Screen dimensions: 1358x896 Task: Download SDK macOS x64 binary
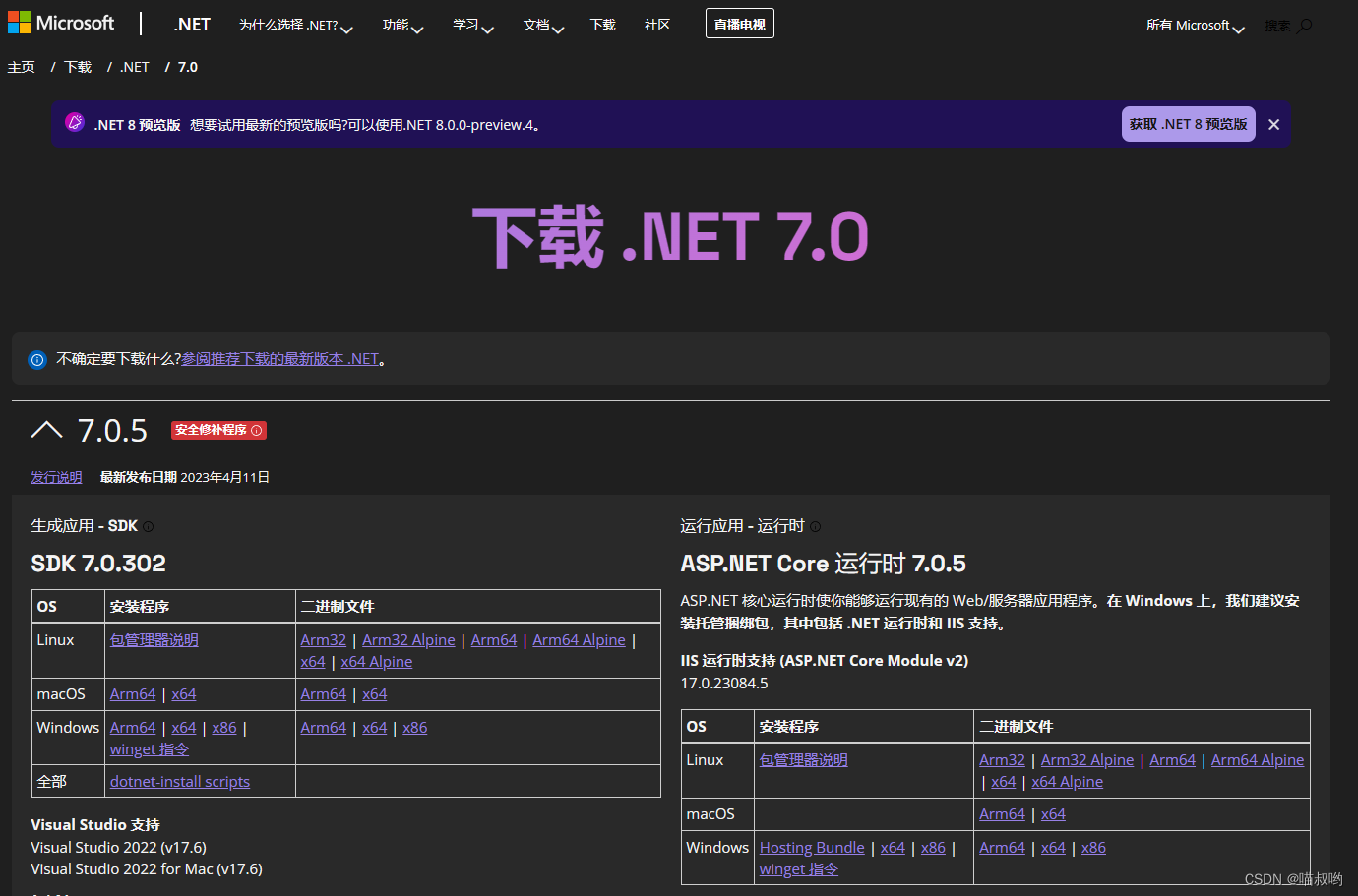point(374,693)
